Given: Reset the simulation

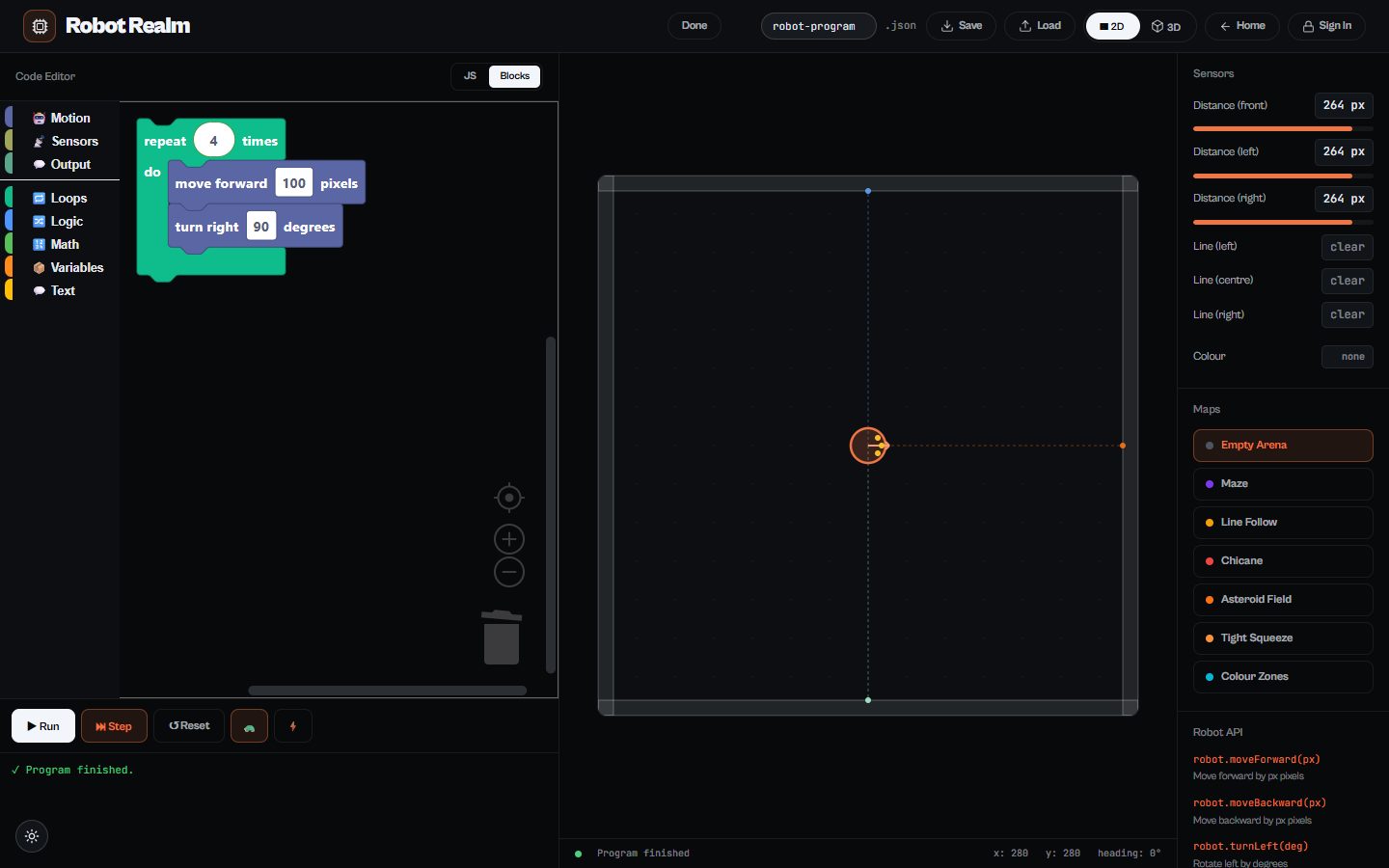Looking at the screenshot, I should [x=189, y=726].
